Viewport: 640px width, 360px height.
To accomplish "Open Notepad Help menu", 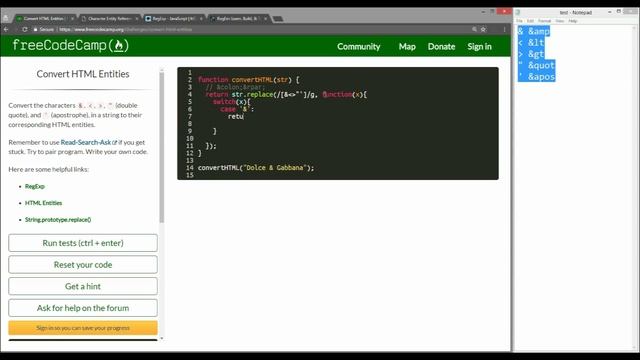I will (x=573, y=21).
